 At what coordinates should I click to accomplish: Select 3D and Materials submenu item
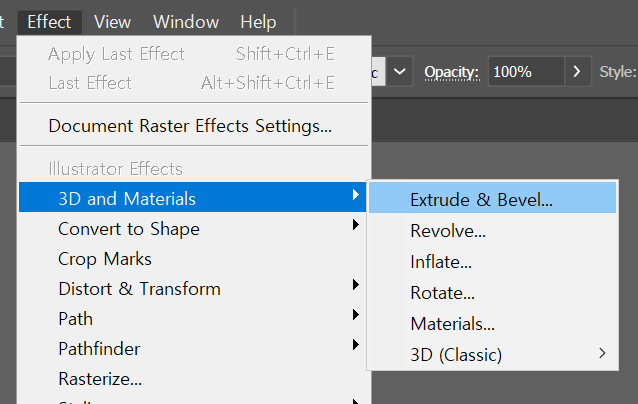coord(192,198)
